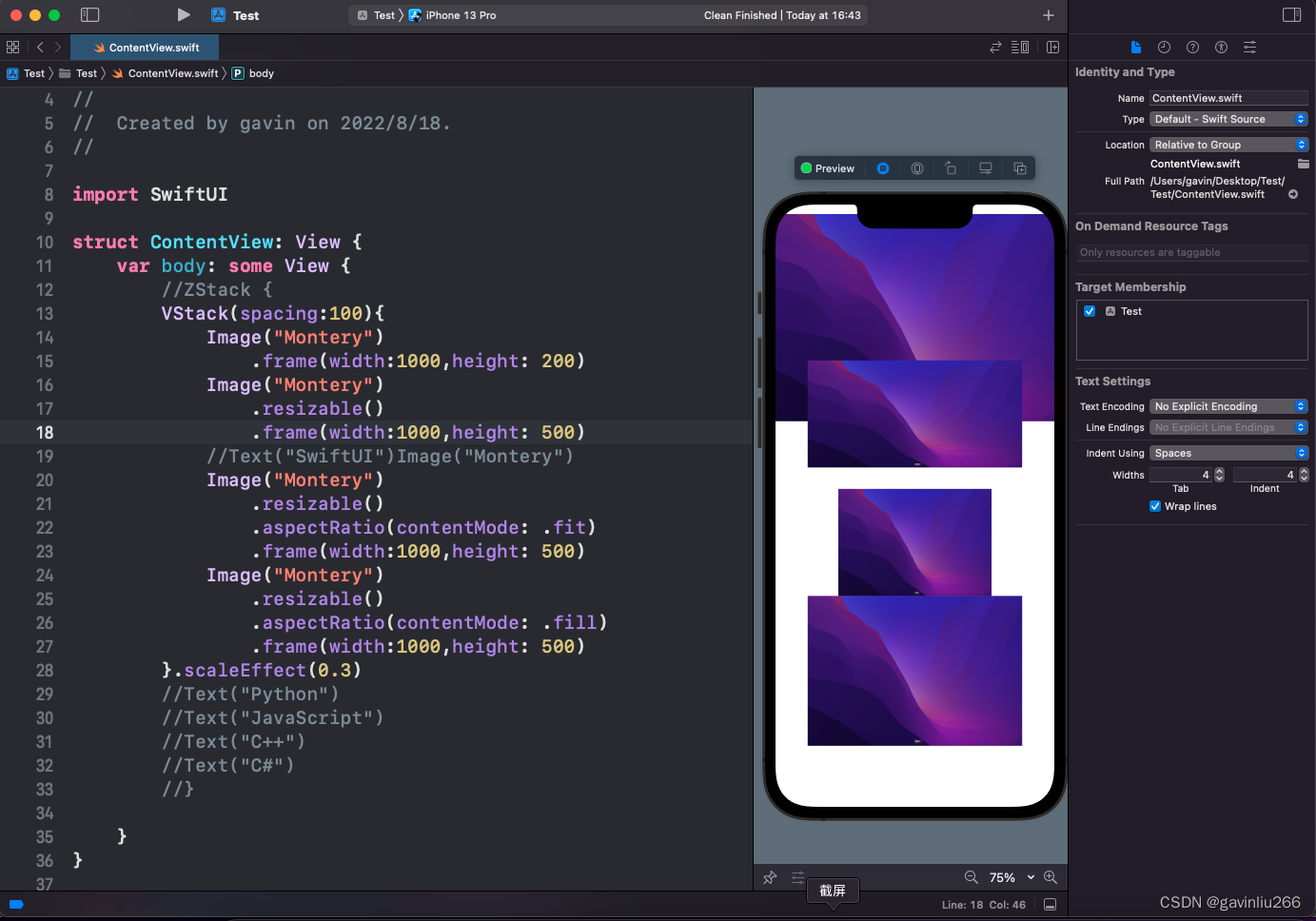Choose iPhone 13 Pro run destination
This screenshot has height=921, width=1316.
tap(453, 15)
